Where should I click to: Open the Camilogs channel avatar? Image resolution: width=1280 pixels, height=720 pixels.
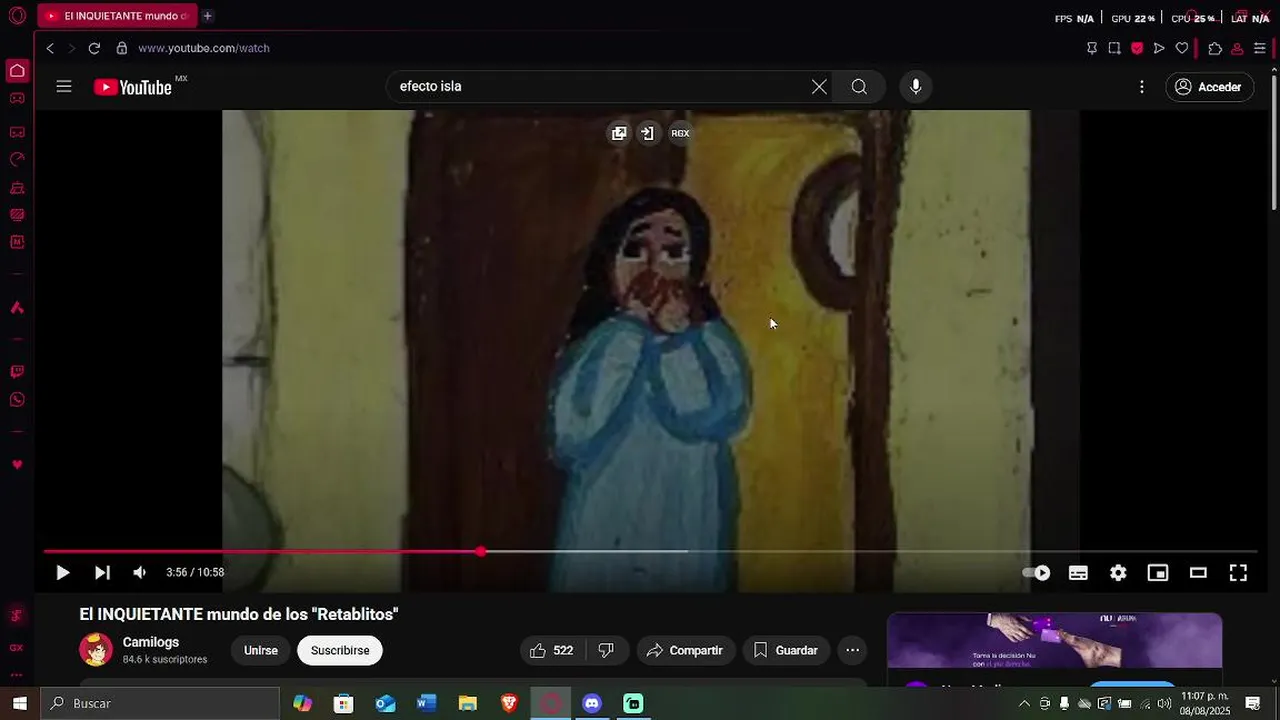(x=96, y=650)
